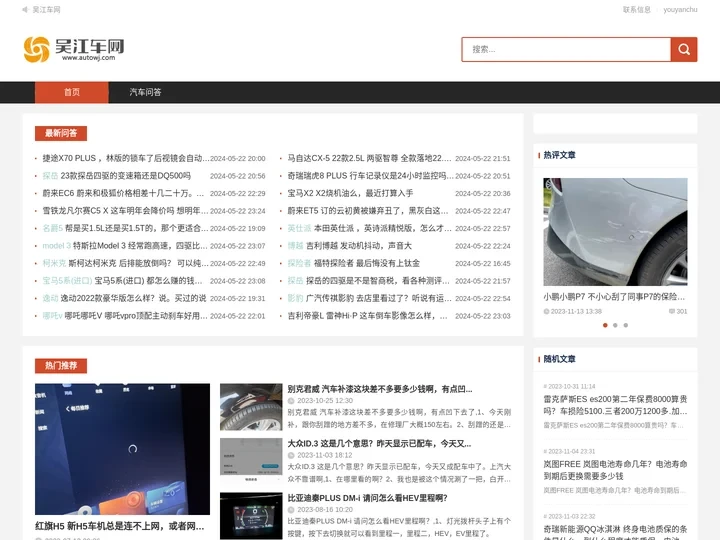This screenshot has height=540, width=720.
Task: Select the first carousel dot in 热评文章
Action: pyautogui.click(x=605, y=325)
